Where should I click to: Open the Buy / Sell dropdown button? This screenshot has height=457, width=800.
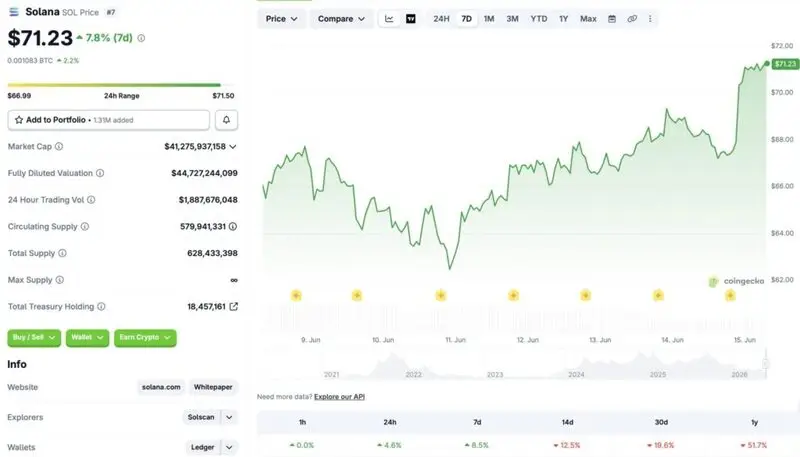pos(34,338)
